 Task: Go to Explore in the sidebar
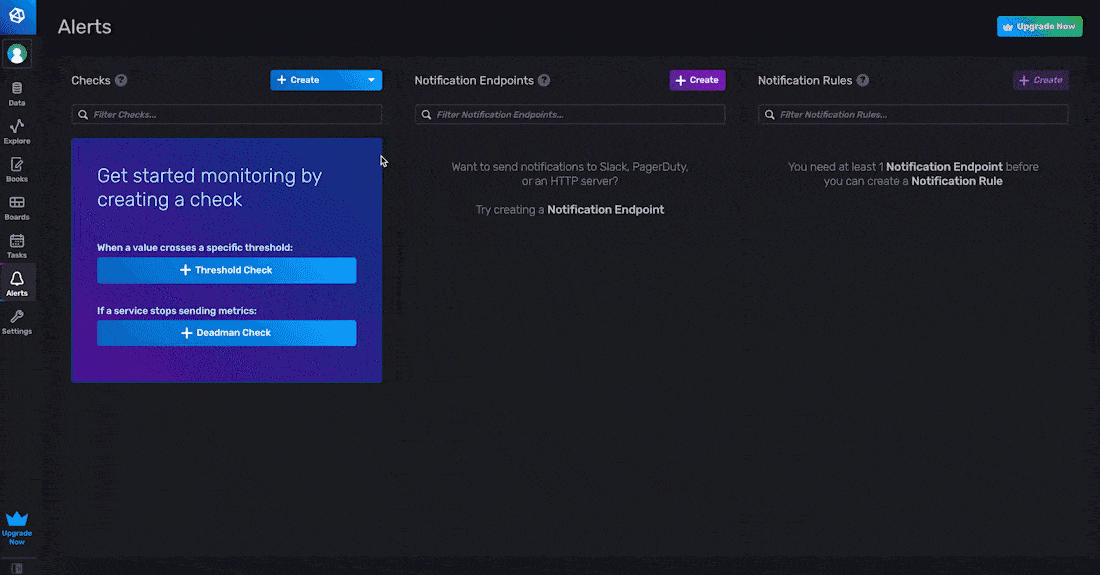(17, 131)
